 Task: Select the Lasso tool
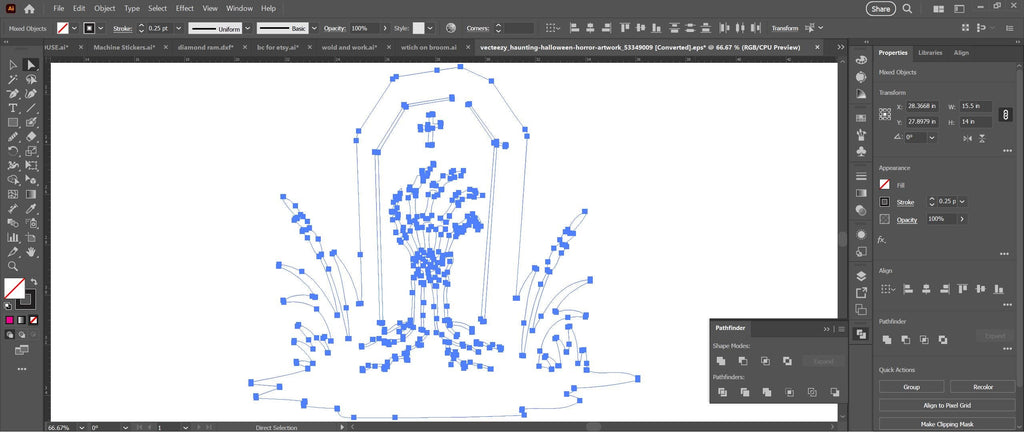click(31, 79)
